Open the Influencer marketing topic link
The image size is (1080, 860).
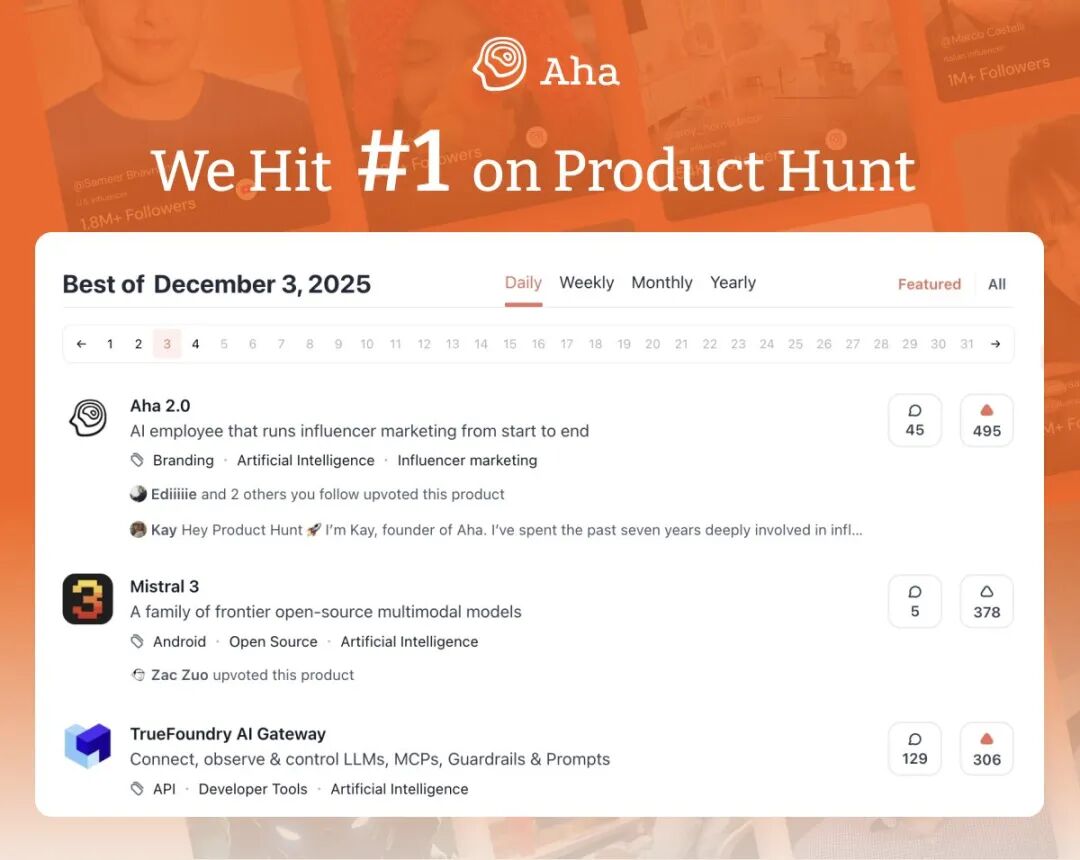click(467, 461)
